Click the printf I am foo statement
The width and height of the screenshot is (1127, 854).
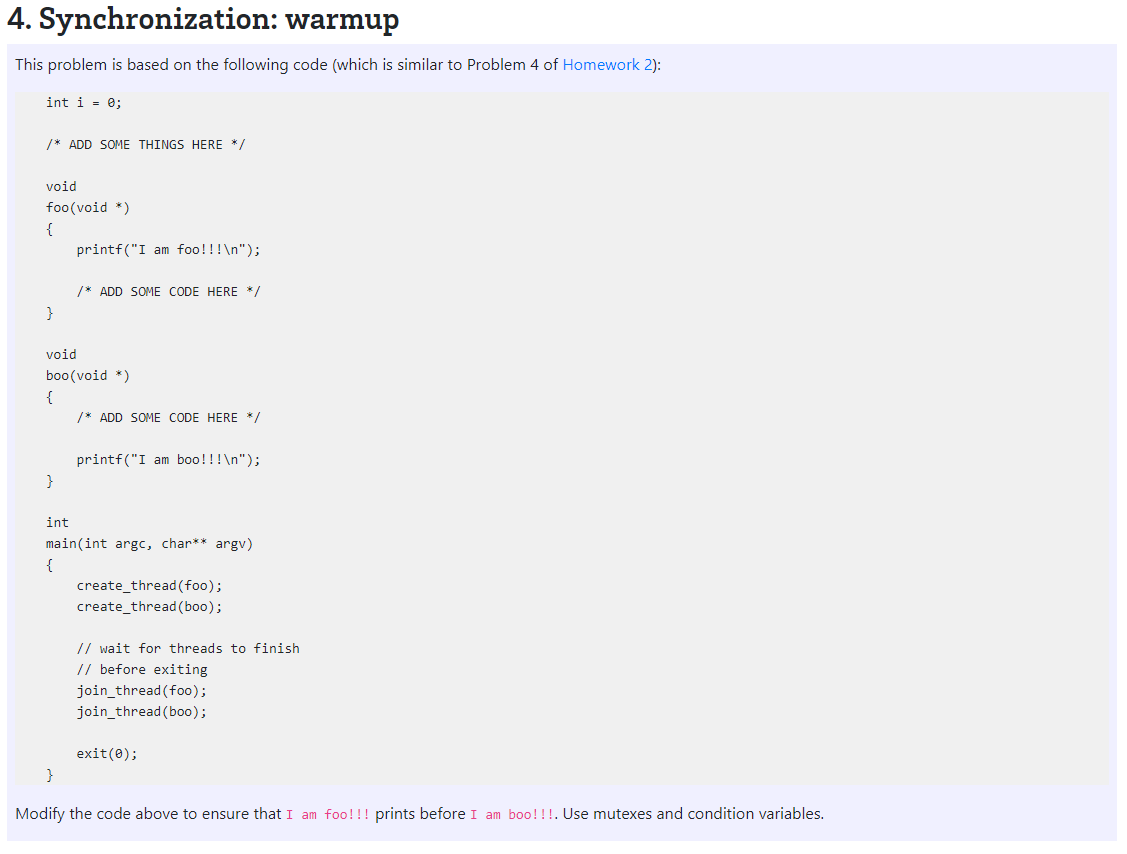(x=168, y=249)
